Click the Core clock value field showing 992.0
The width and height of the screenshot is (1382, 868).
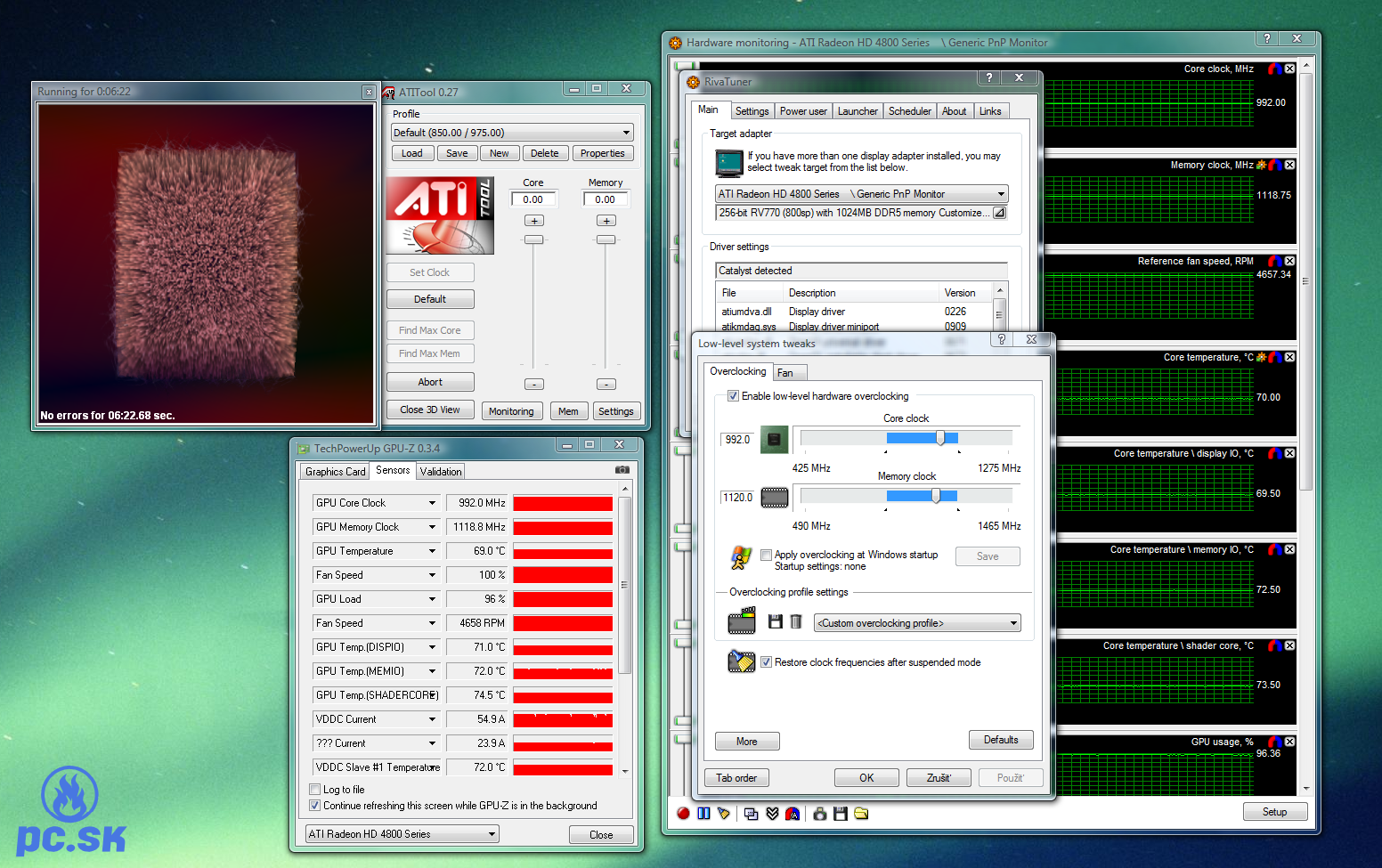tap(737, 440)
